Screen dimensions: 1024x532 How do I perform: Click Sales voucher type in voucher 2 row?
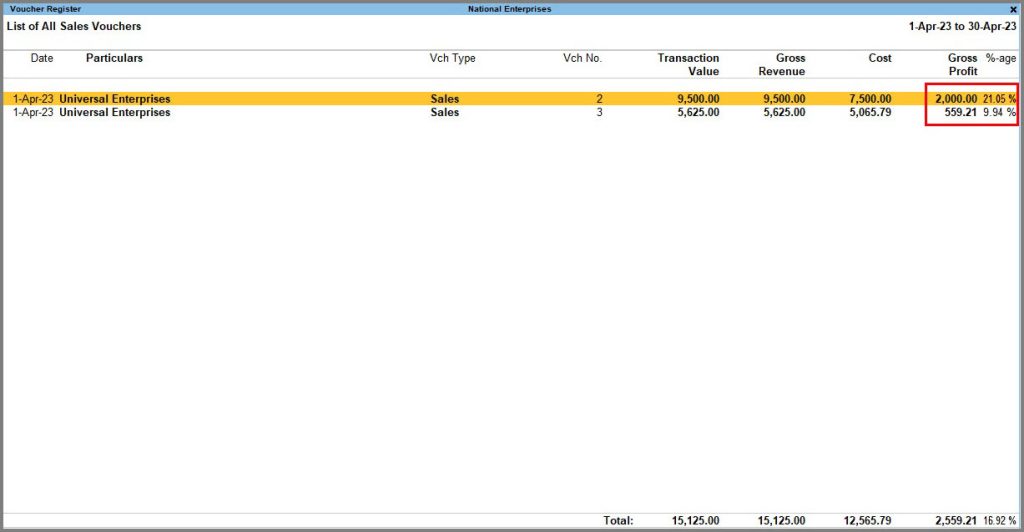pos(445,99)
